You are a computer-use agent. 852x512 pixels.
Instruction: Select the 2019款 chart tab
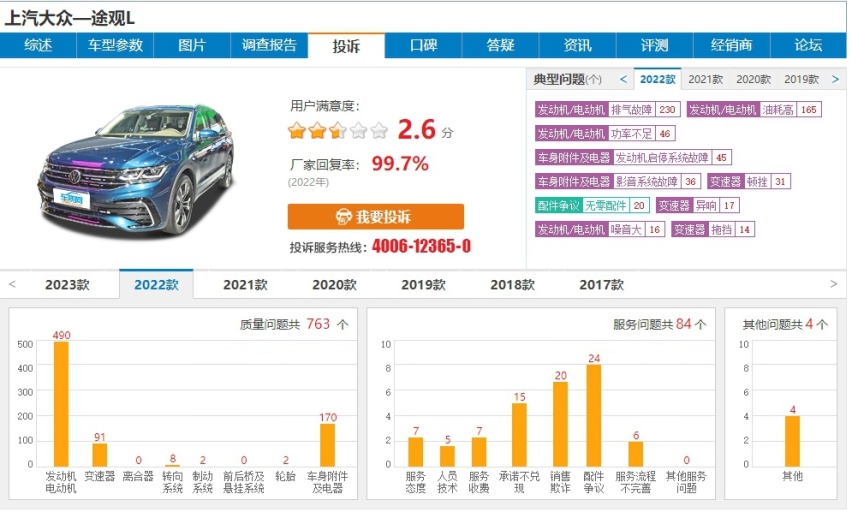(423, 285)
